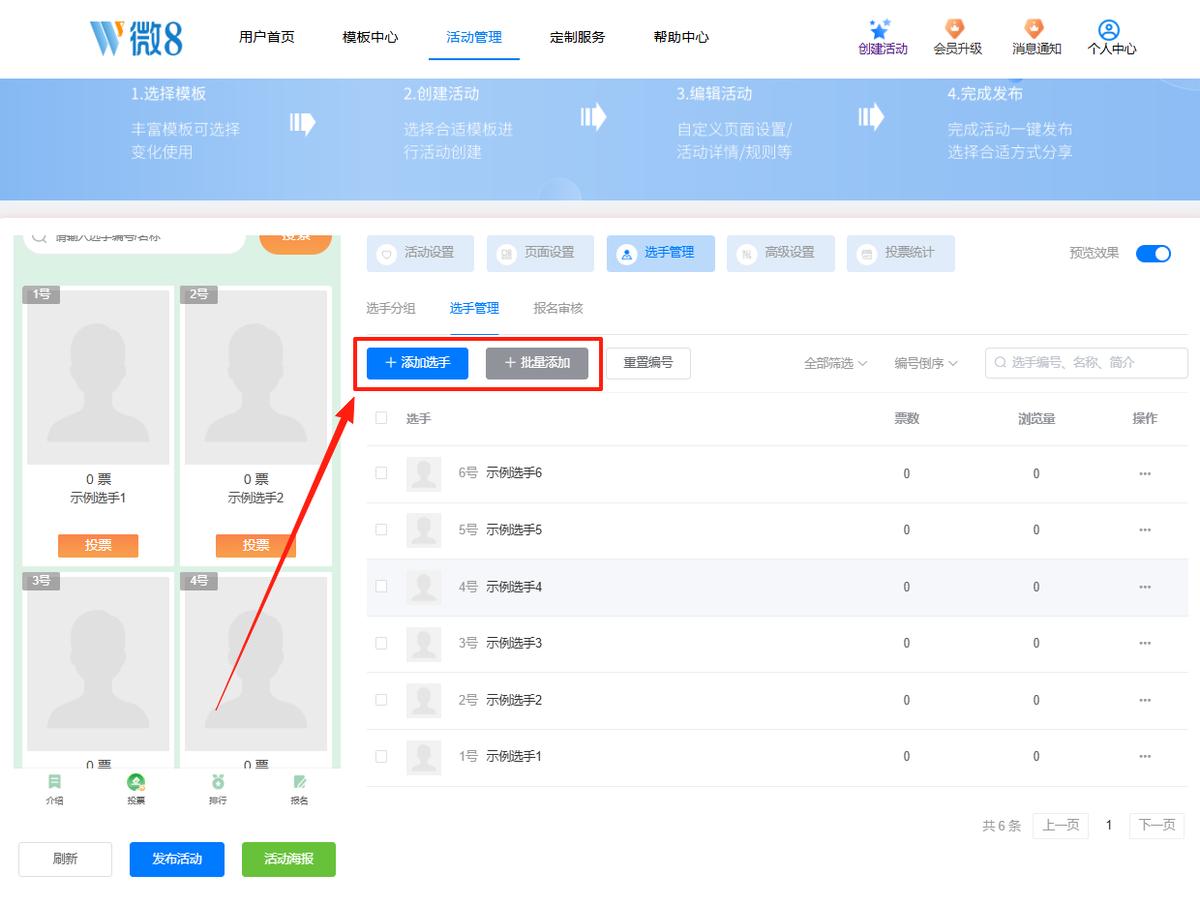
Task: Open the 模板中心 menu item
Action: [x=370, y=37]
